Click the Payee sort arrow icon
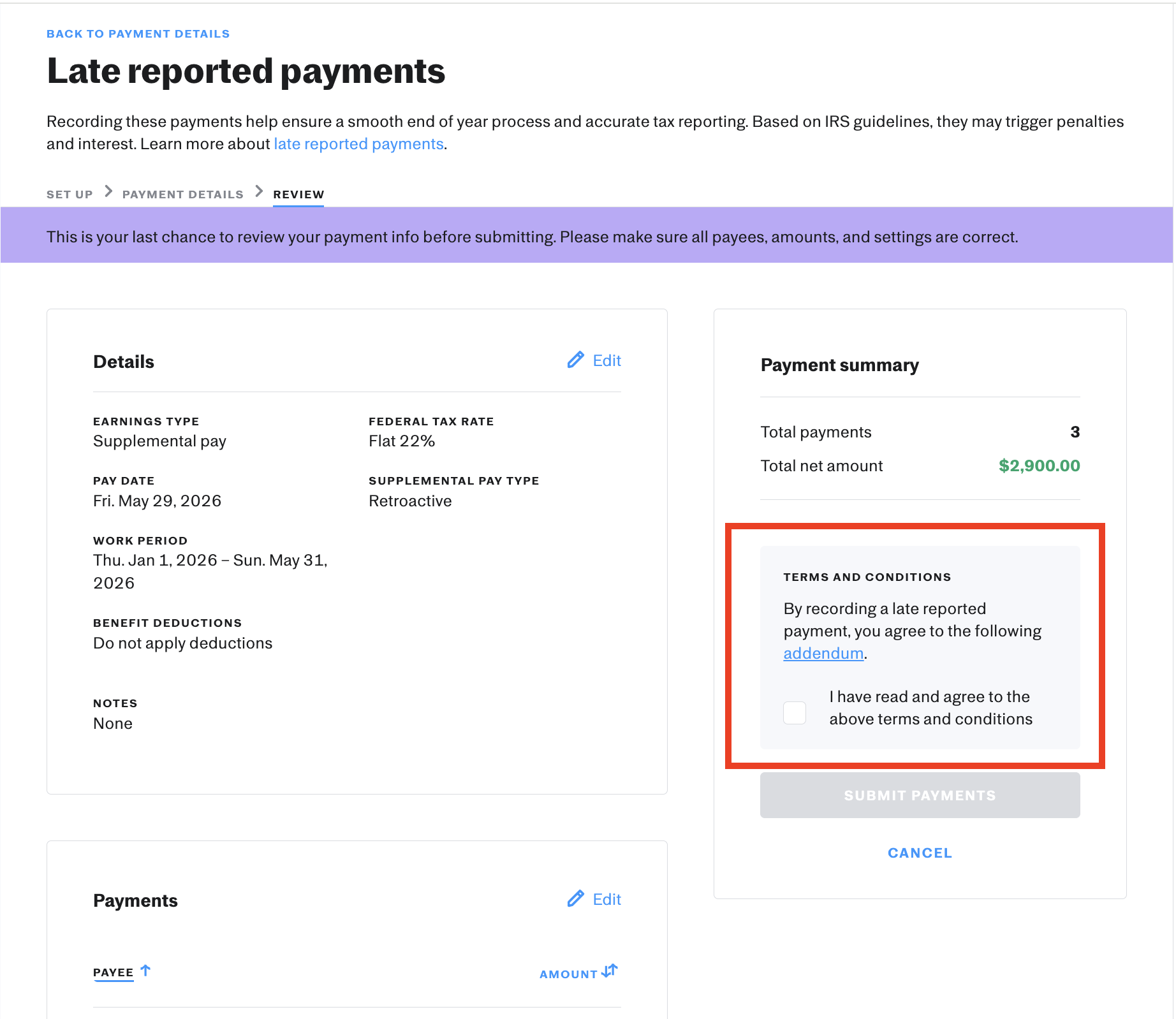This screenshot has height=1019, width=1176. click(145, 971)
